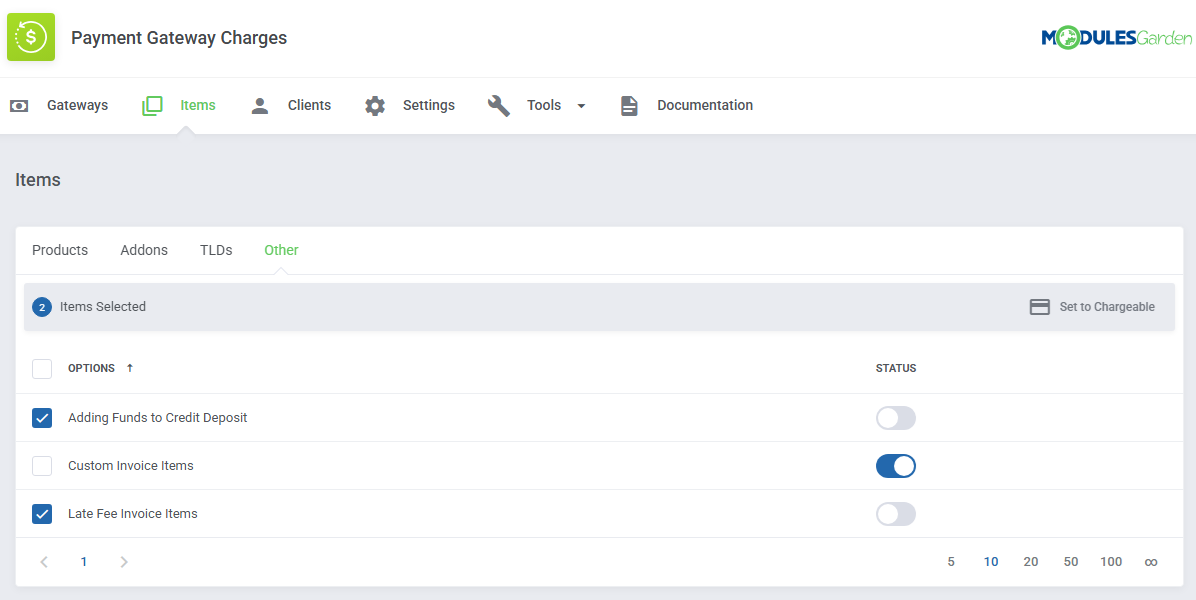Screen dimensions: 1196x600
Task: Expand the Tools dropdown arrow
Action: coord(581,106)
